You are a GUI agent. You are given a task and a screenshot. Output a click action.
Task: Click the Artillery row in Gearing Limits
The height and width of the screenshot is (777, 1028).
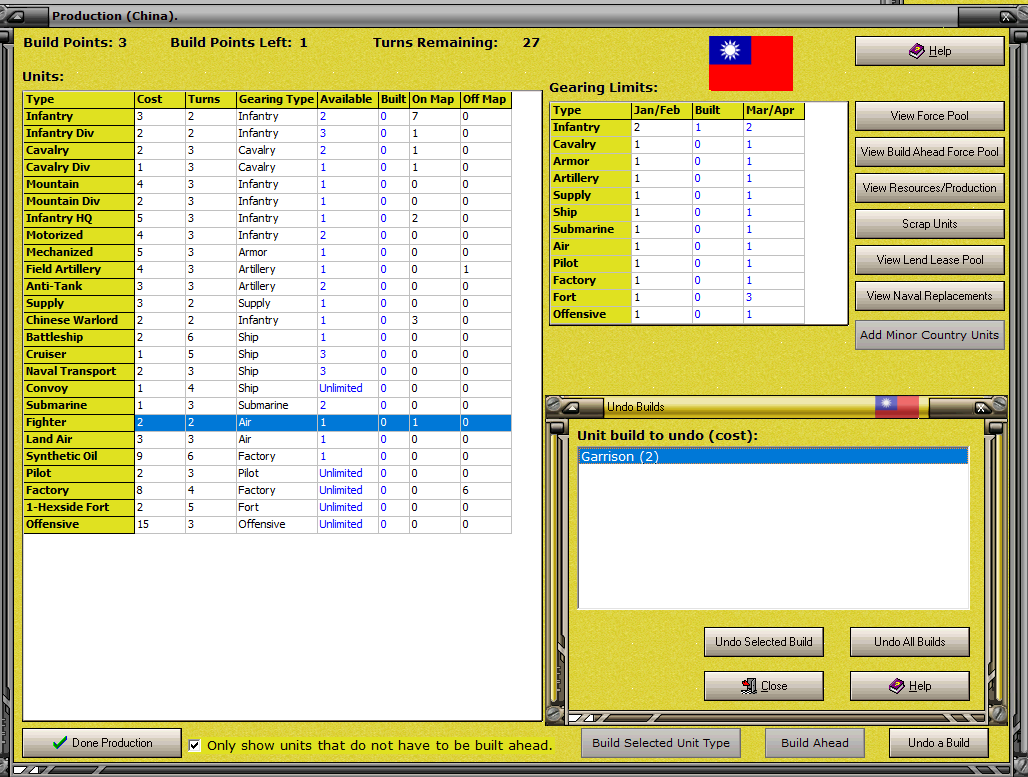coord(677,179)
